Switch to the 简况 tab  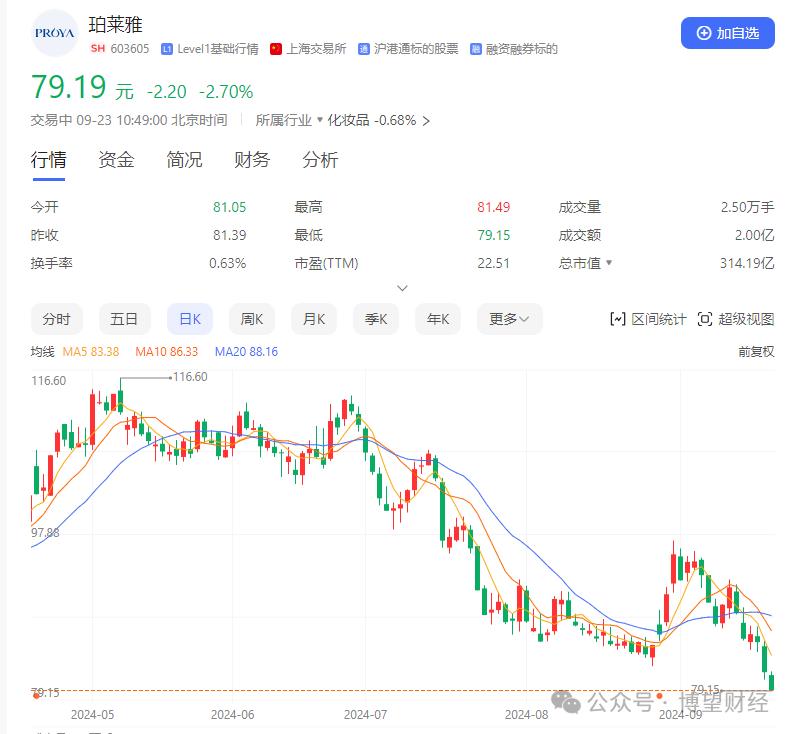tap(184, 160)
